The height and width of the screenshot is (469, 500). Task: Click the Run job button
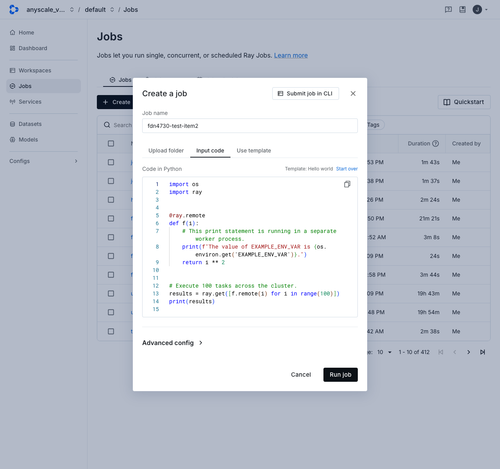coord(340,375)
